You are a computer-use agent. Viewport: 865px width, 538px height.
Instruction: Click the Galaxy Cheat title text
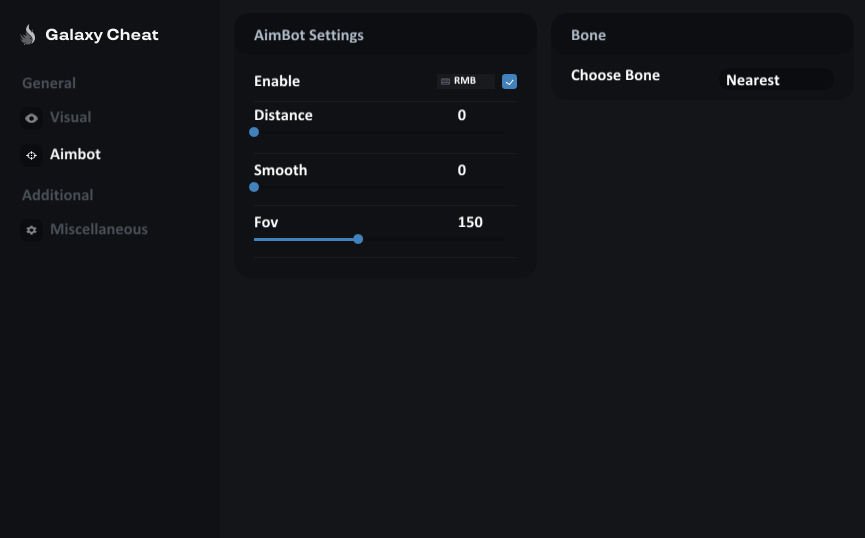tap(102, 35)
